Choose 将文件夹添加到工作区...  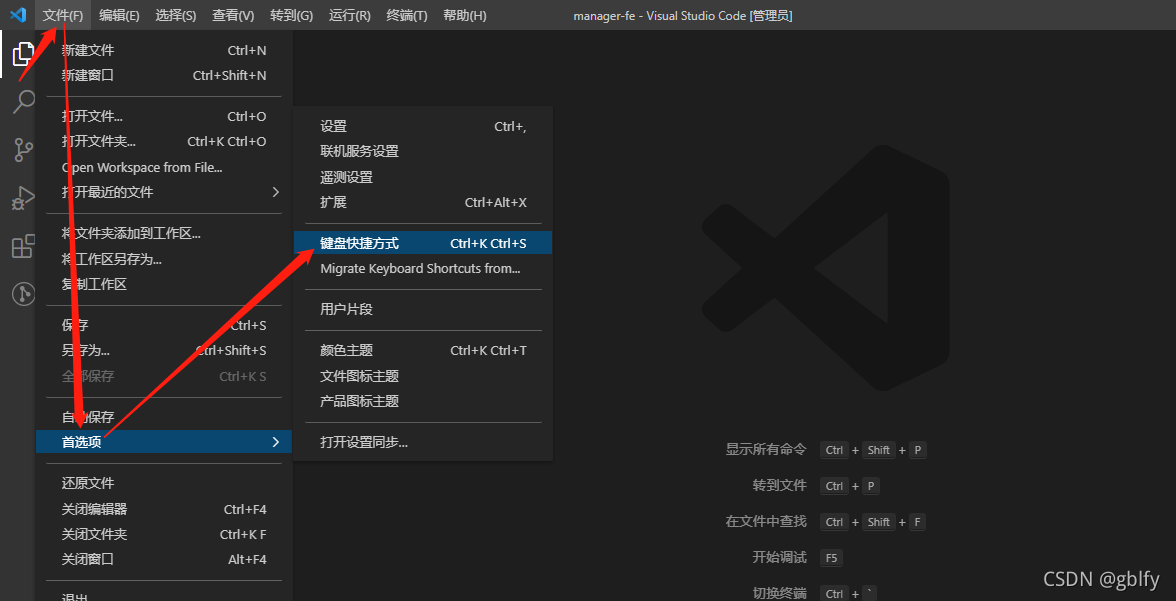pos(164,233)
